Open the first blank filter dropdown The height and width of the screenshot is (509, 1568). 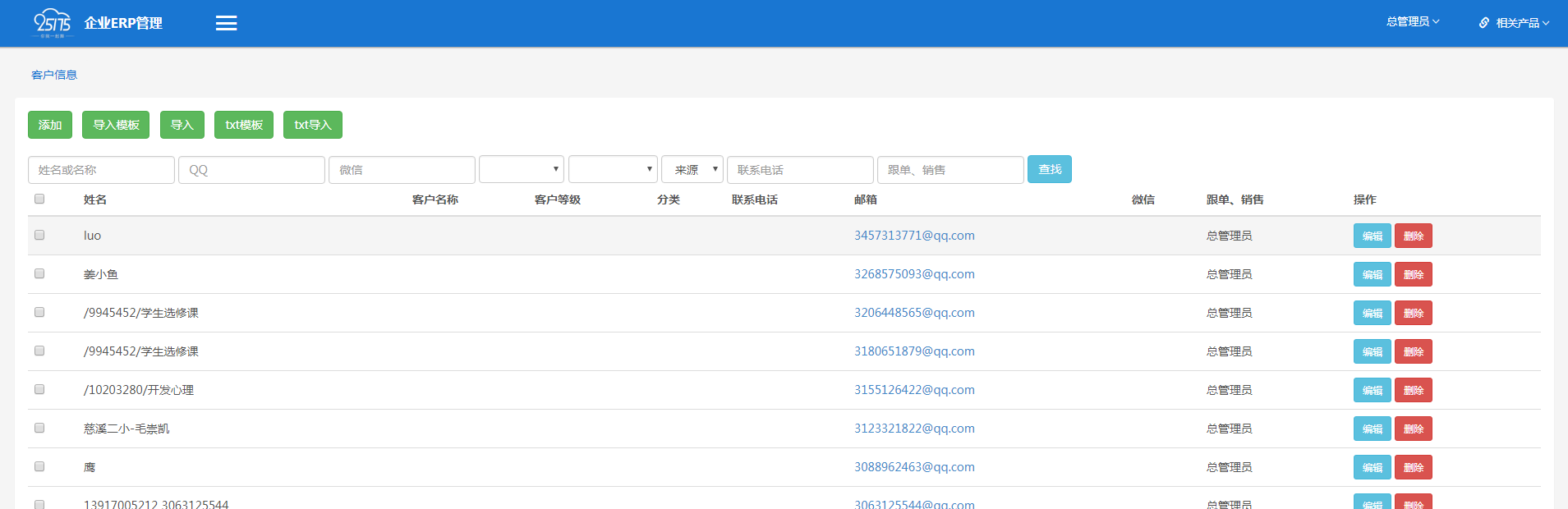pyautogui.click(x=522, y=170)
